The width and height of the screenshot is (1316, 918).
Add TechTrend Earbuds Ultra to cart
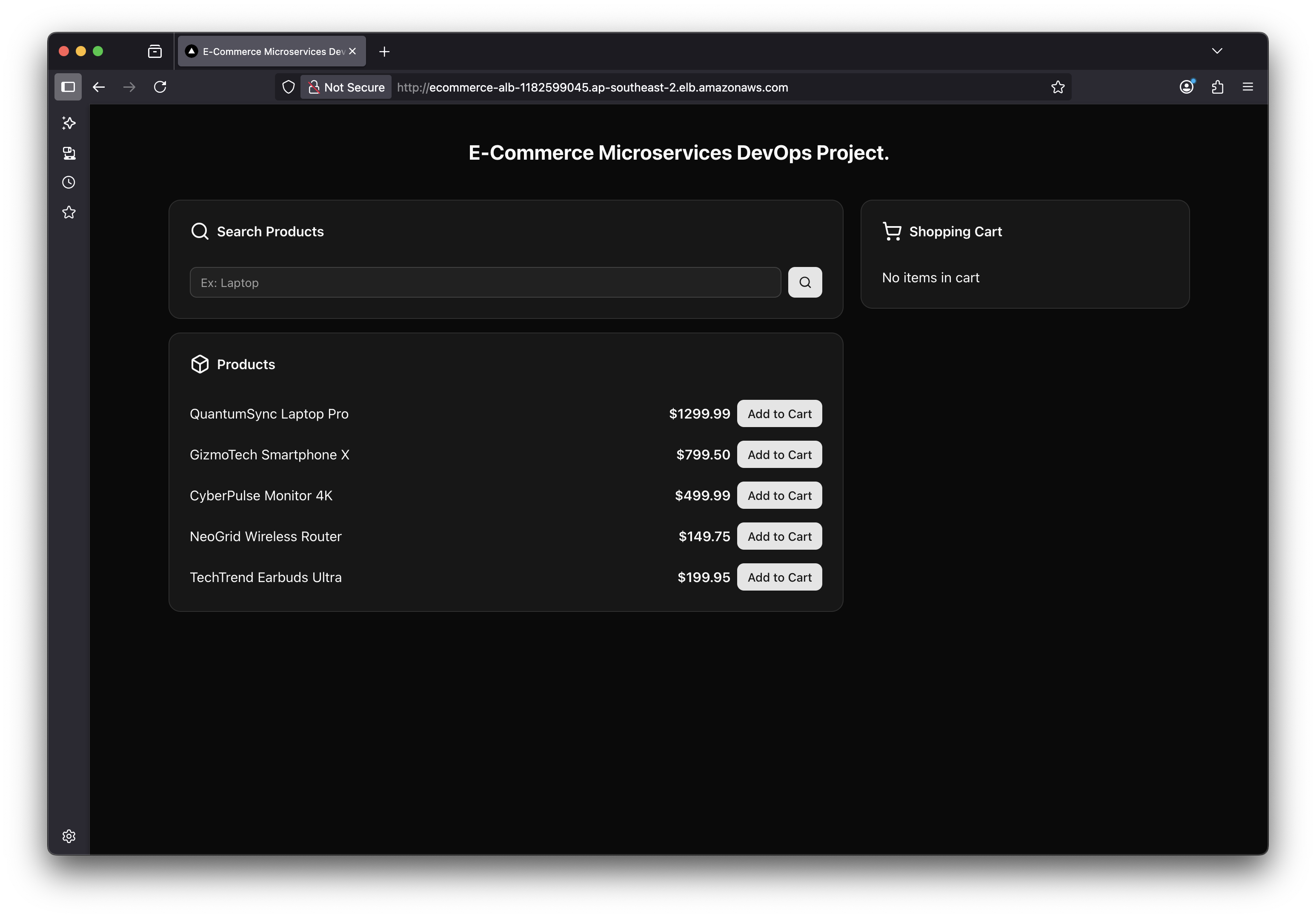click(x=779, y=577)
